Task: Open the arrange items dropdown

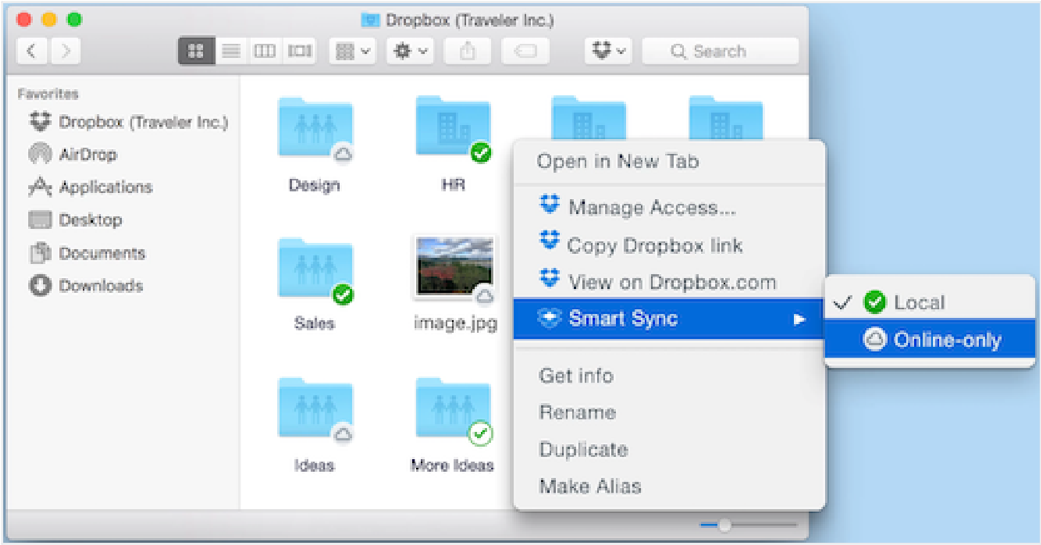Action: pyautogui.click(x=353, y=51)
